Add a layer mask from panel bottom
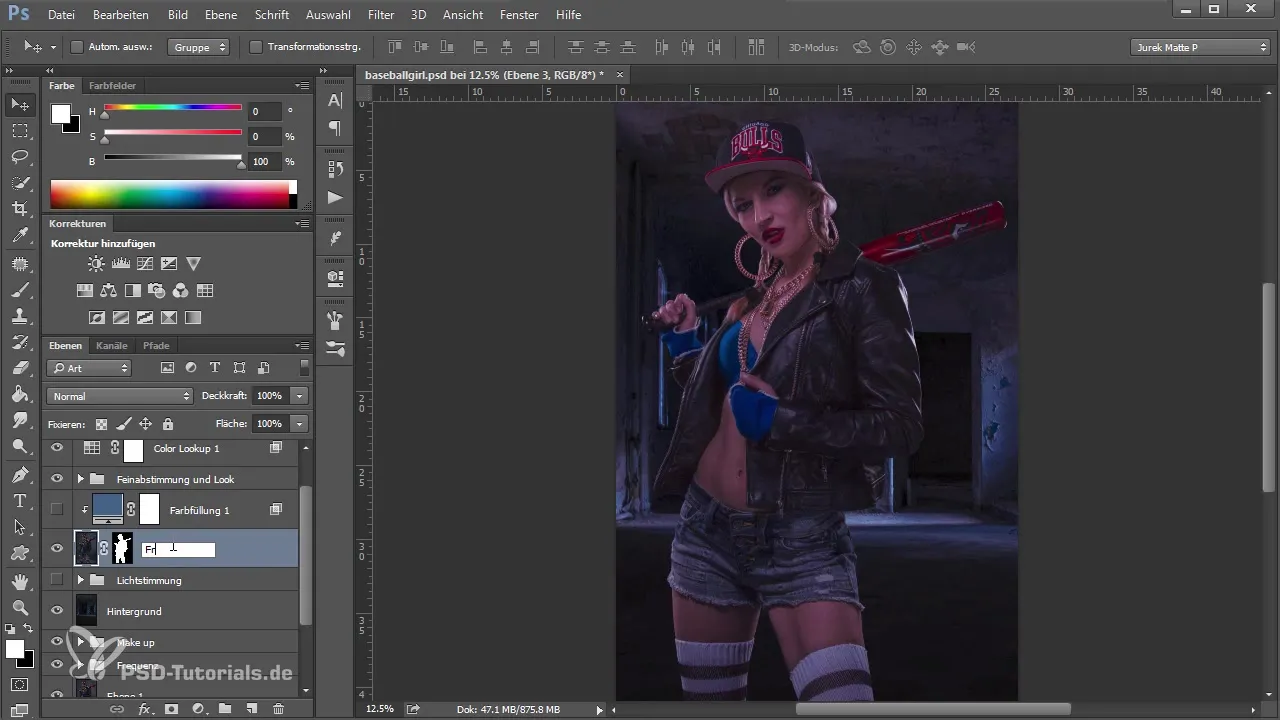 pyautogui.click(x=171, y=709)
